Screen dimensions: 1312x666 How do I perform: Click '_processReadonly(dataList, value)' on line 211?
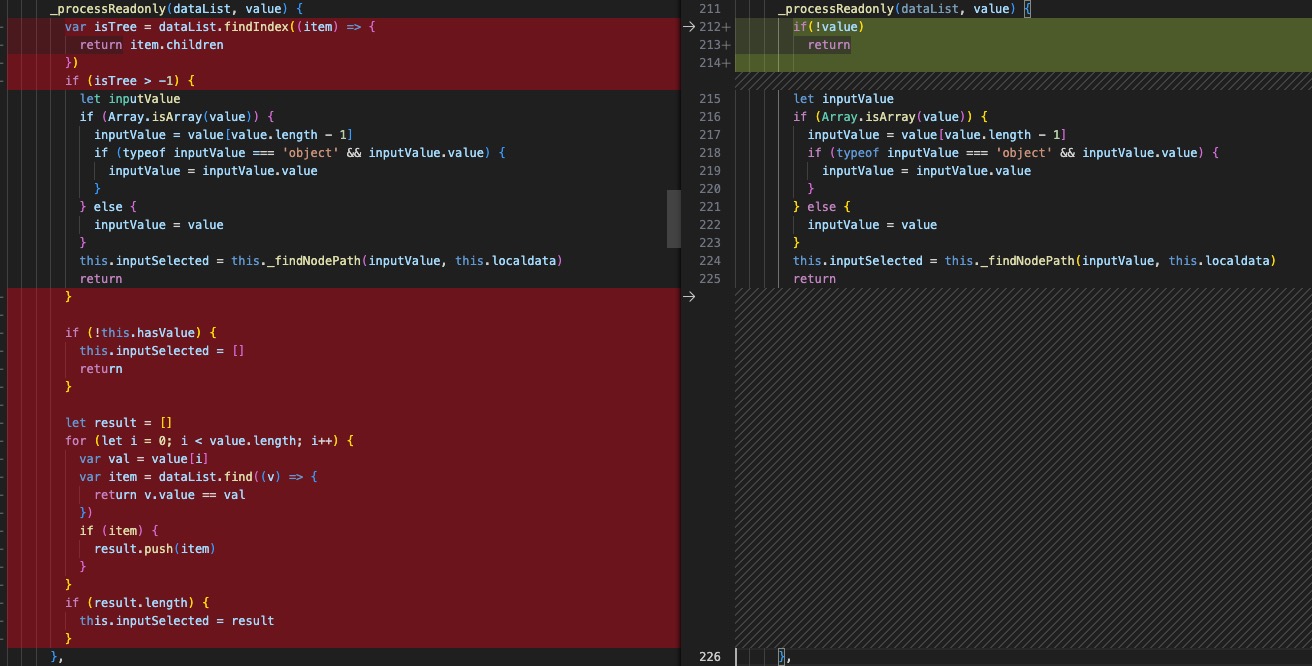click(897, 9)
